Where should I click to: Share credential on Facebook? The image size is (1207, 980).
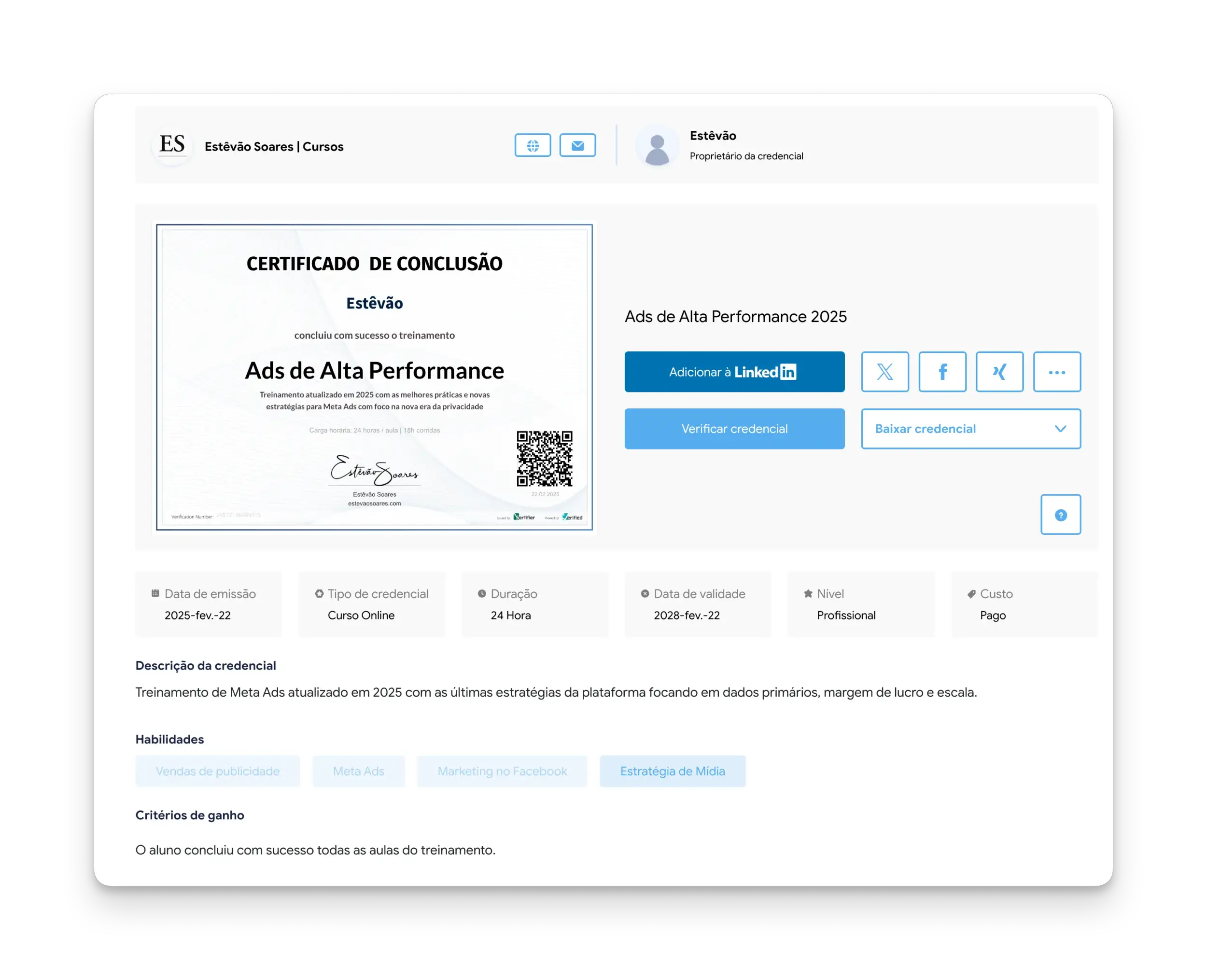pyautogui.click(x=942, y=372)
